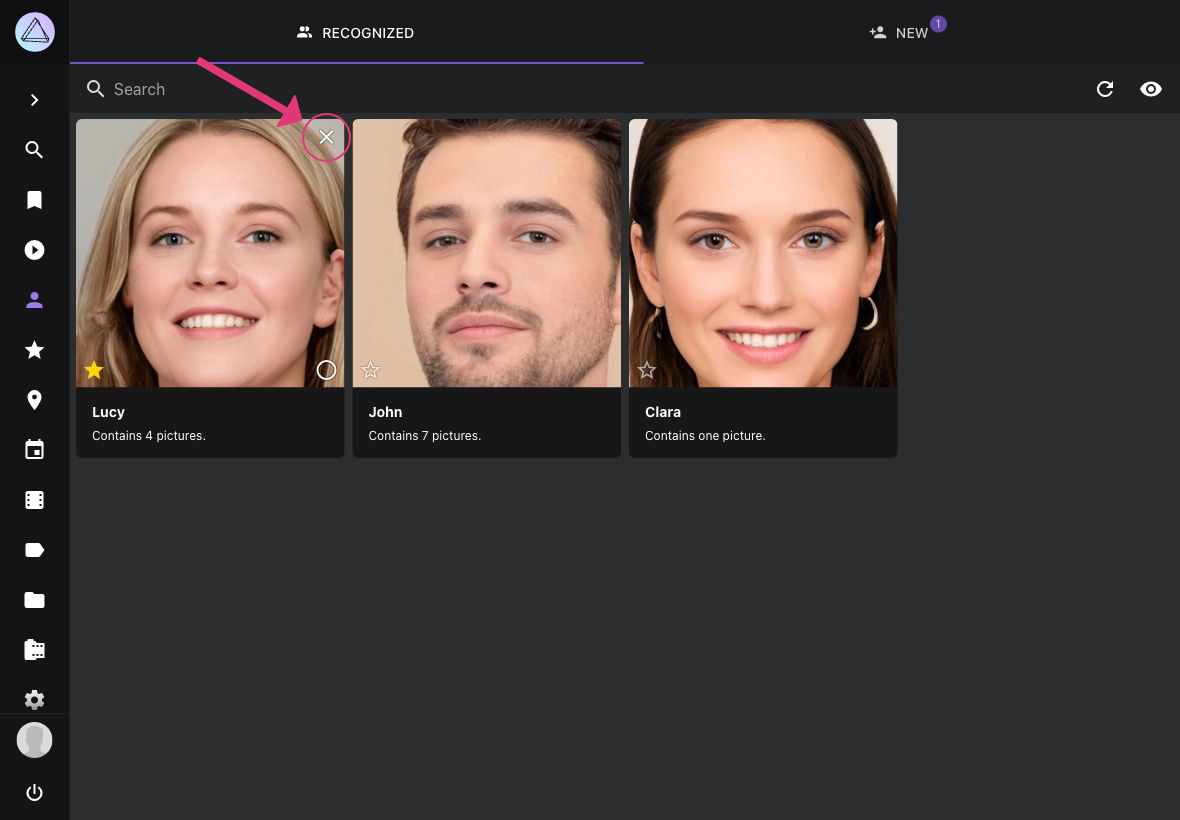
Task: Open the Videos section in the sidebar
Action: [x=34, y=249]
